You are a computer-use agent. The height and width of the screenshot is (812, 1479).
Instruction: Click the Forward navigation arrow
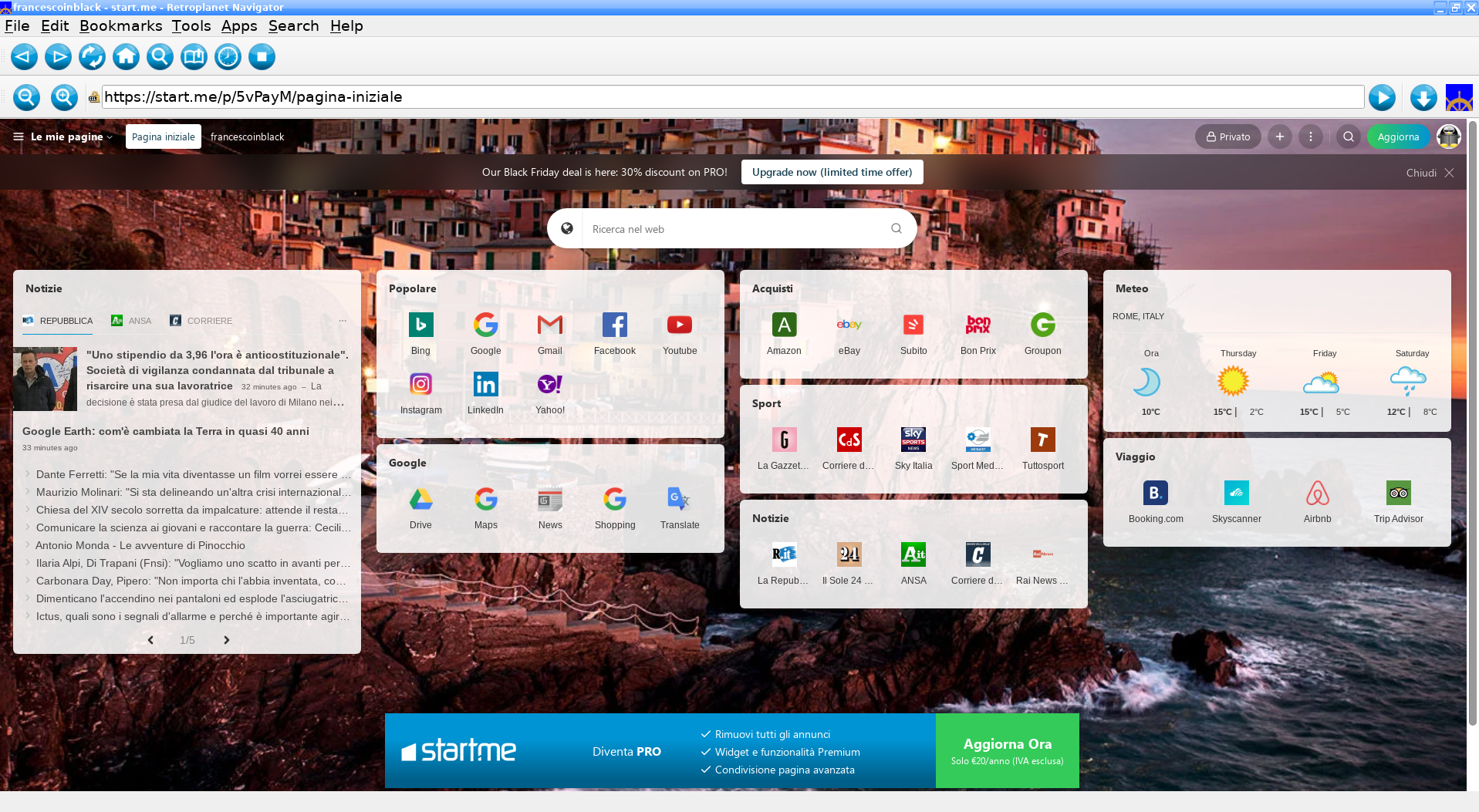(x=58, y=56)
